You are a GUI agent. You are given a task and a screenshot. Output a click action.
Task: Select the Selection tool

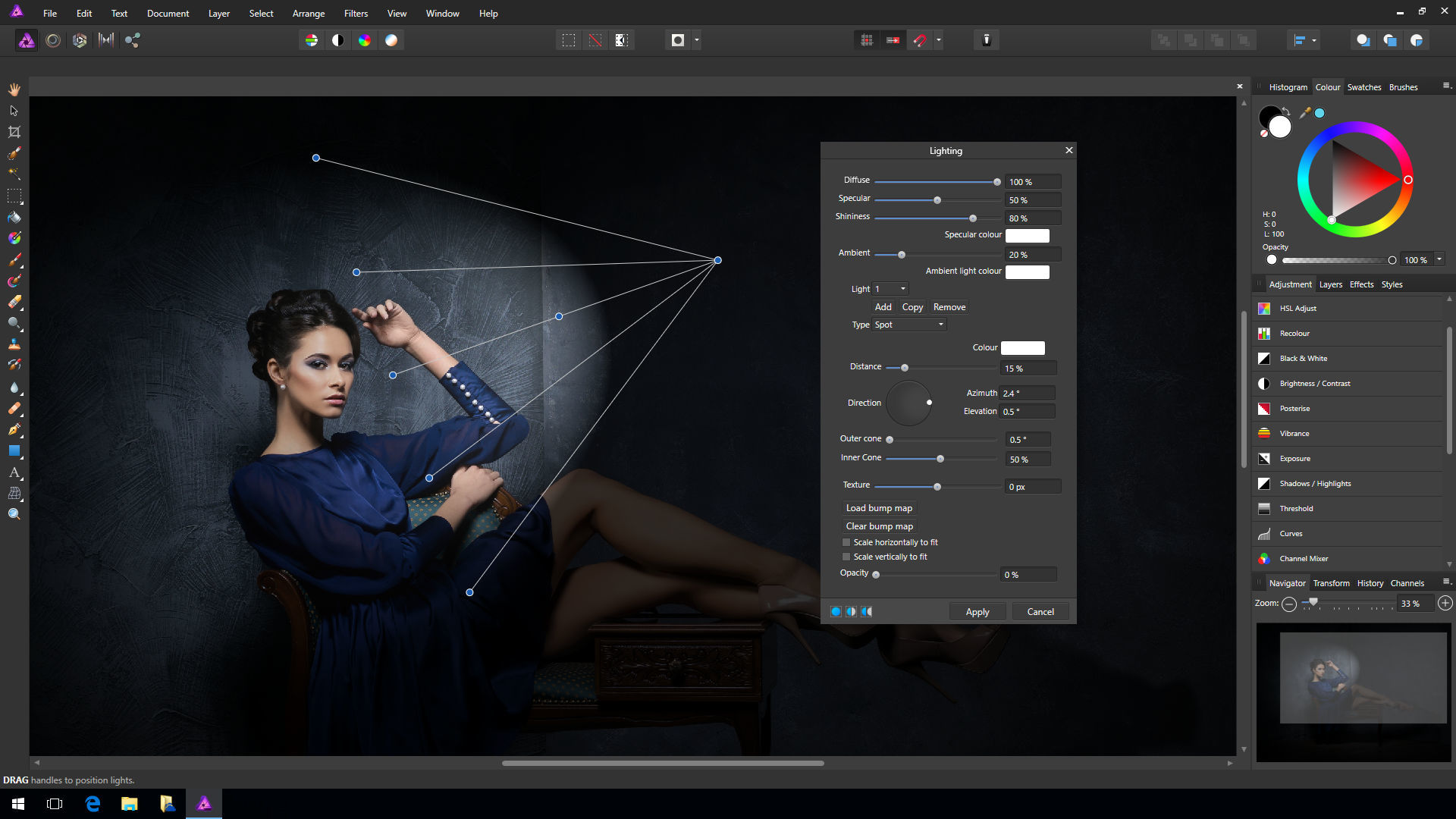[x=15, y=110]
